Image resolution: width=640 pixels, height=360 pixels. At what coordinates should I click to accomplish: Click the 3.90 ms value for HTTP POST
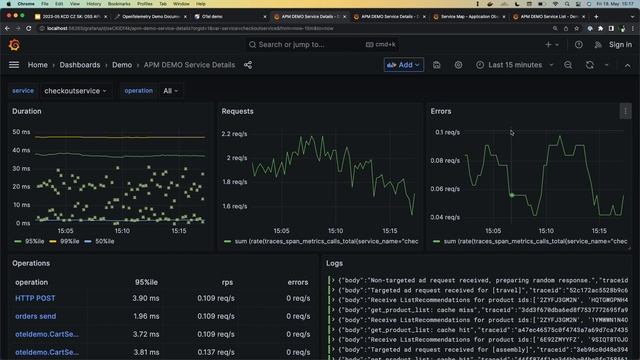click(x=146, y=298)
